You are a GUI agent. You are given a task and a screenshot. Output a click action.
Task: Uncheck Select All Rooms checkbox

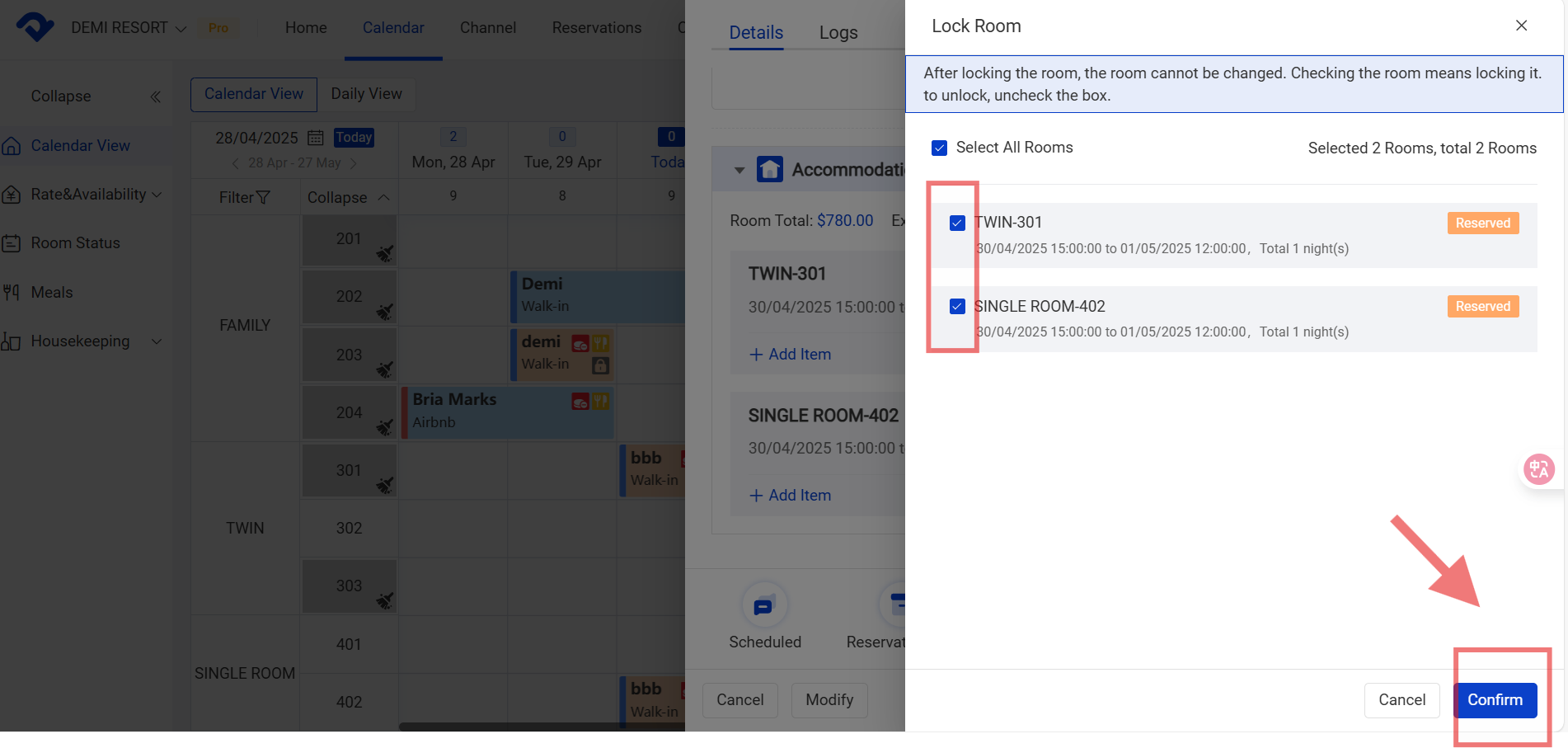[939, 148]
